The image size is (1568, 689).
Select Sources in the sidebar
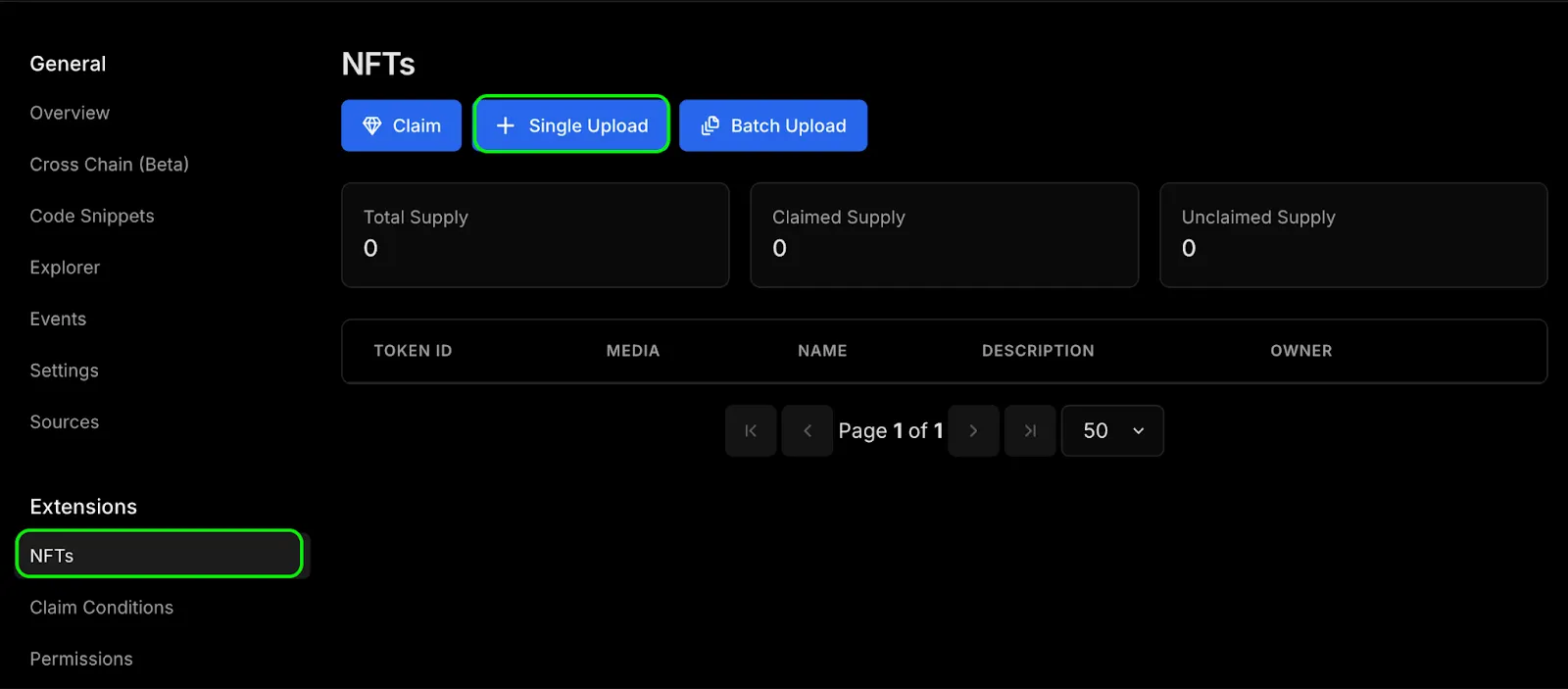[x=64, y=422]
